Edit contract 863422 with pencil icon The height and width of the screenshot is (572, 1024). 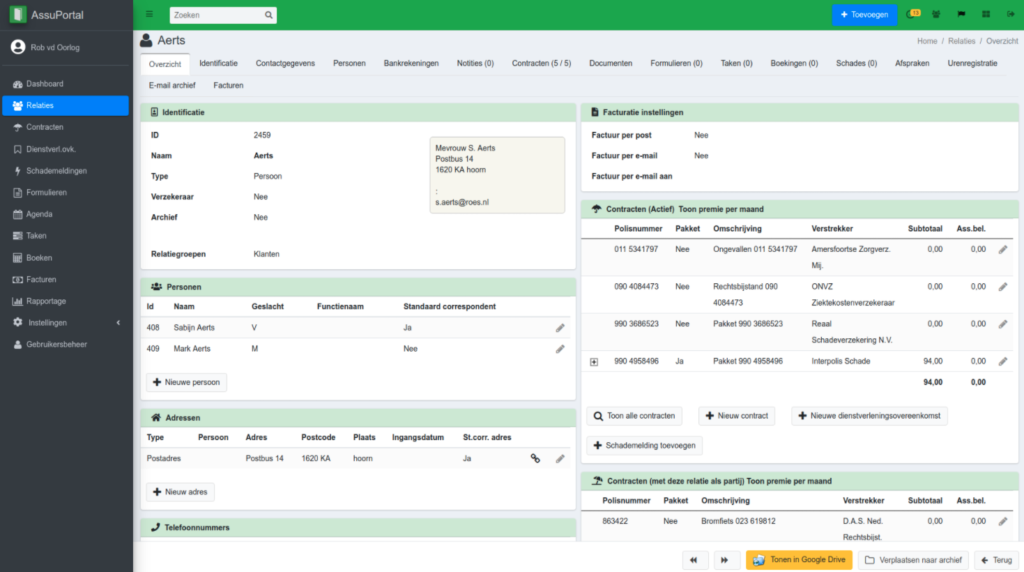1003,521
